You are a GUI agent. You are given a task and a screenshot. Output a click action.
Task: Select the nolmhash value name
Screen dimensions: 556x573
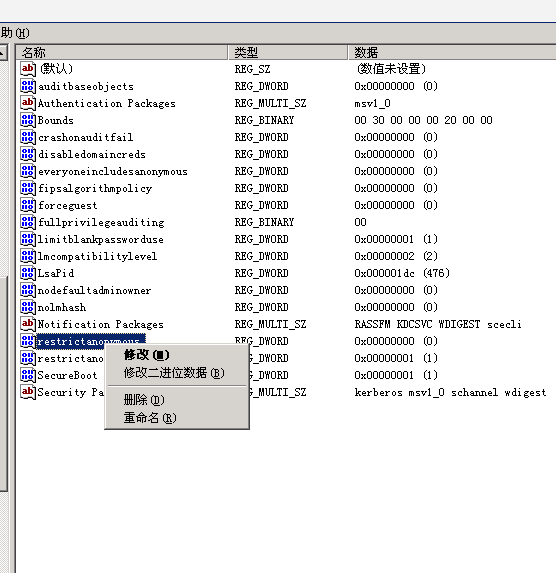[x=62, y=307]
